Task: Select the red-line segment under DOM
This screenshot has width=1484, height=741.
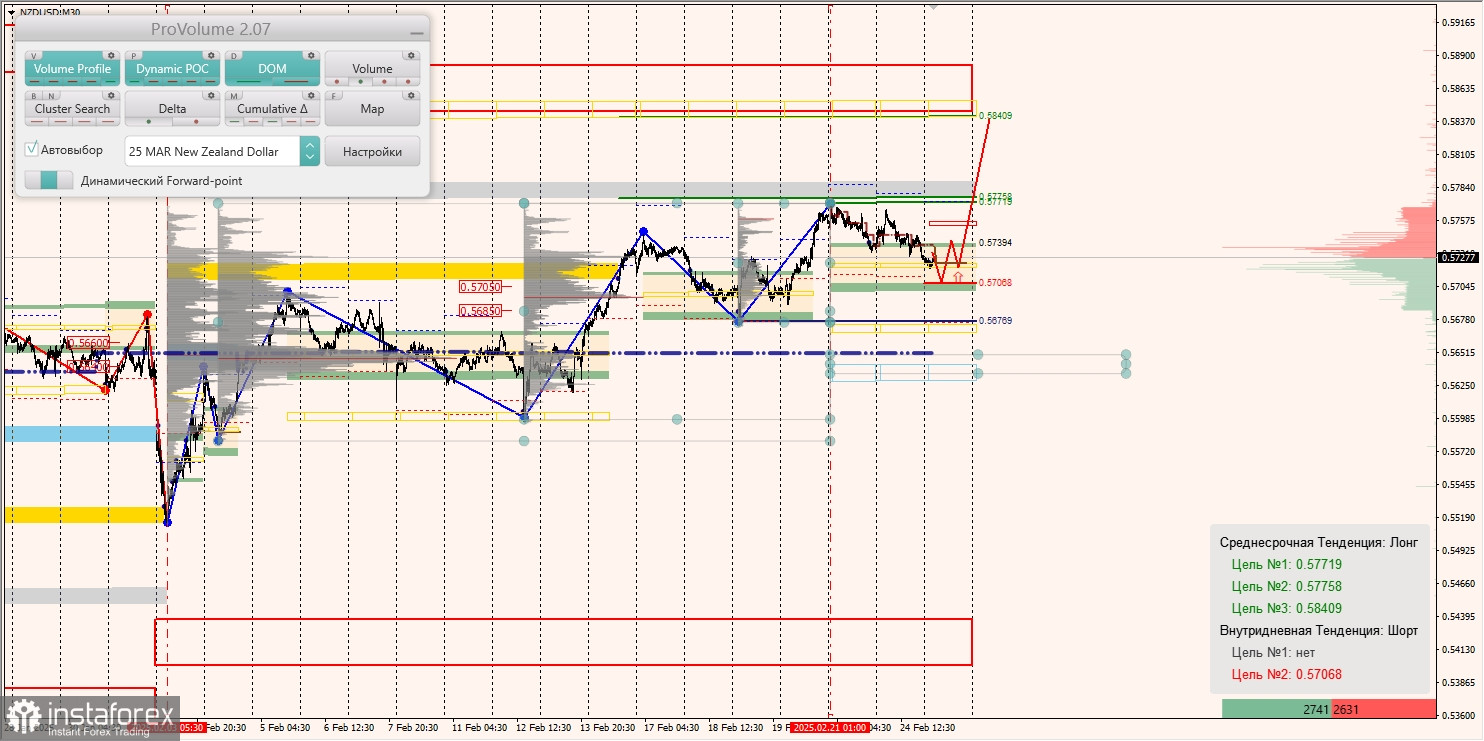Action: click(296, 82)
